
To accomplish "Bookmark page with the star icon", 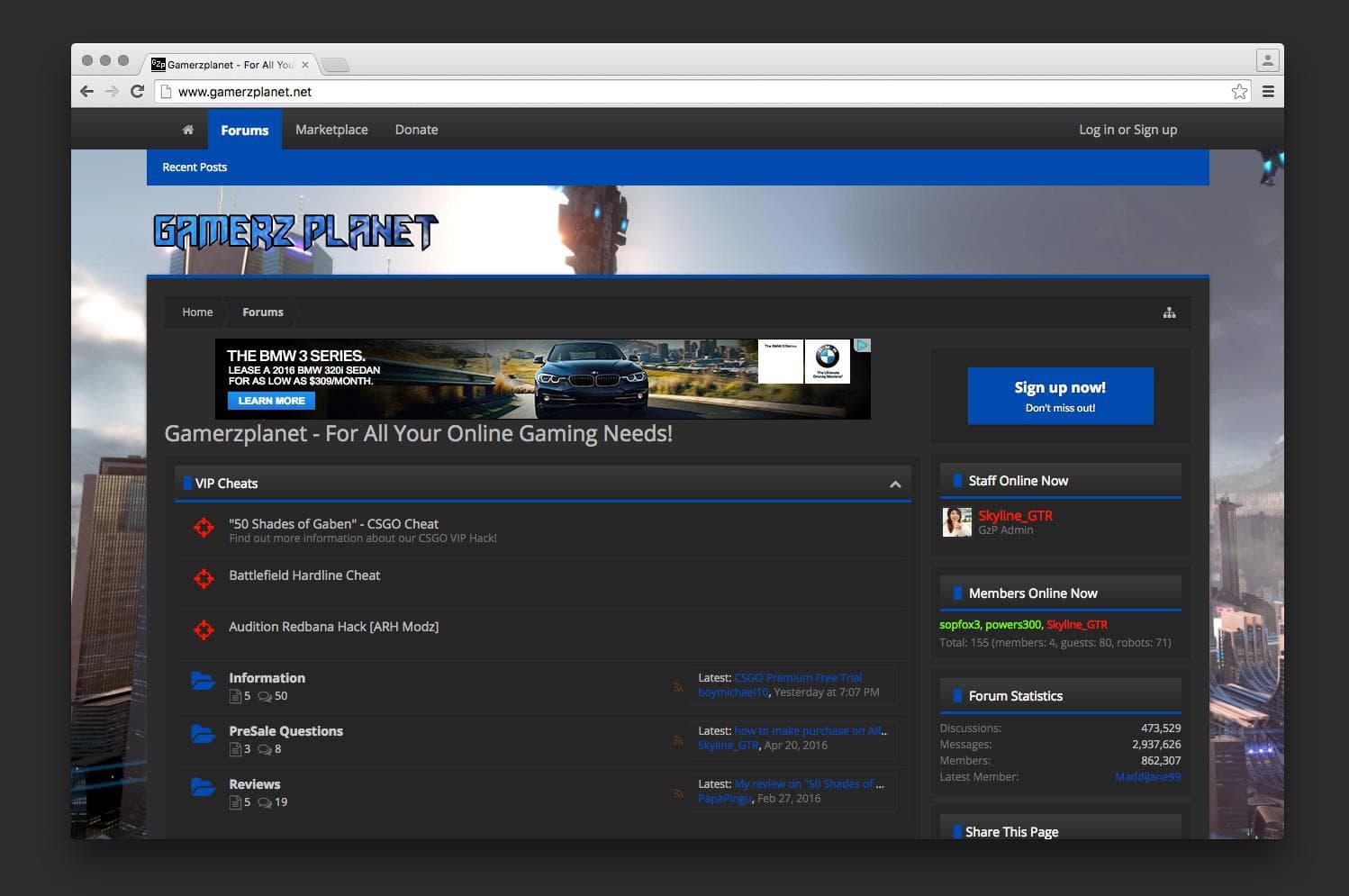I will [x=1239, y=91].
